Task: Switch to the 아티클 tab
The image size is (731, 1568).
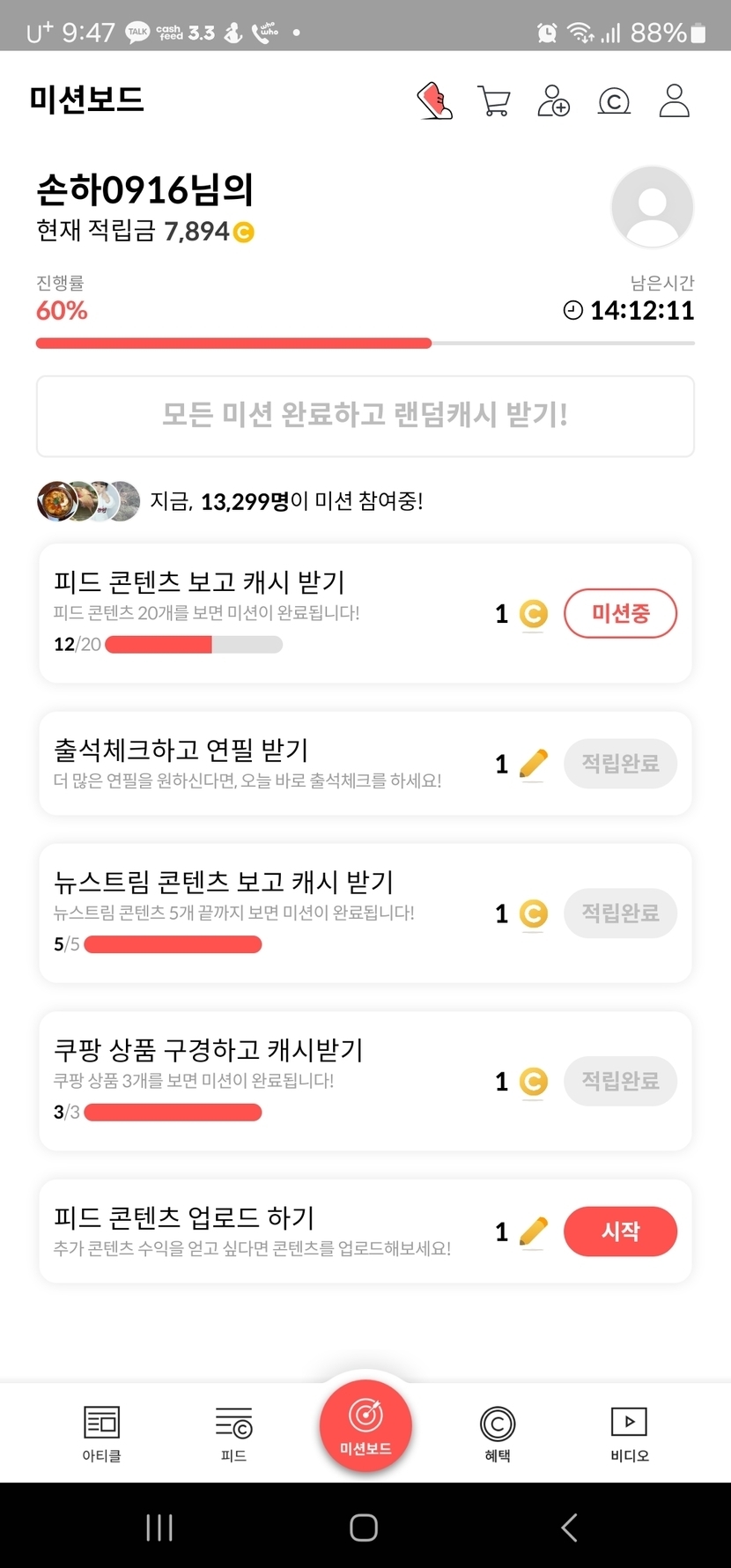Action: [x=101, y=1433]
